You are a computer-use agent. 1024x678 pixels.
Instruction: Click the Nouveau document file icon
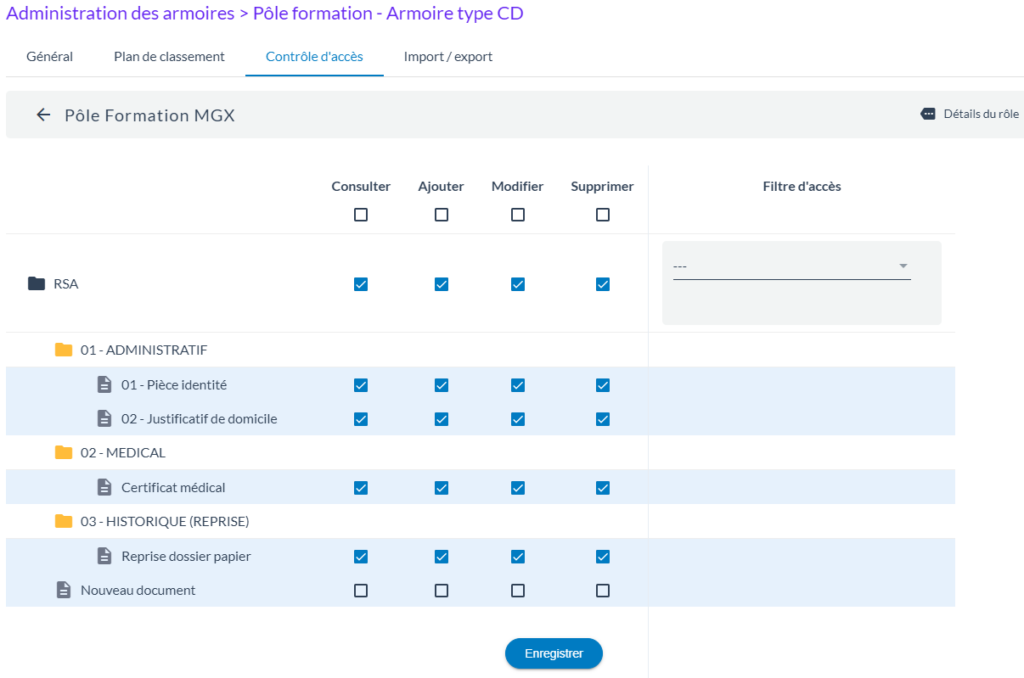[x=64, y=590]
